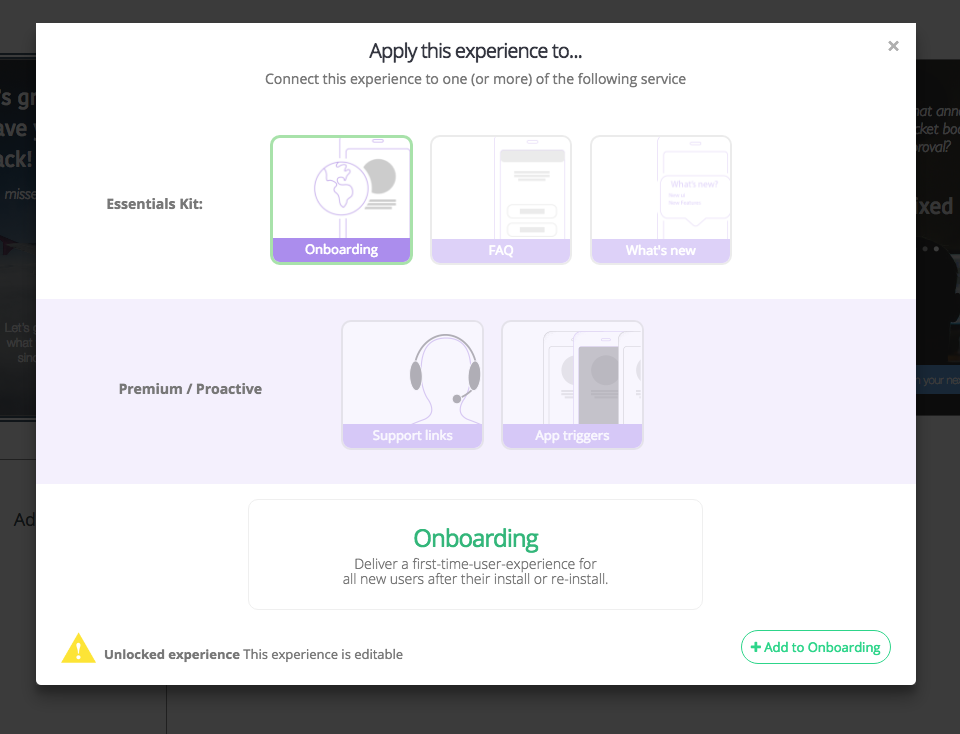
Task: Click the green Onboarding heading
Action: coord(476,539)
